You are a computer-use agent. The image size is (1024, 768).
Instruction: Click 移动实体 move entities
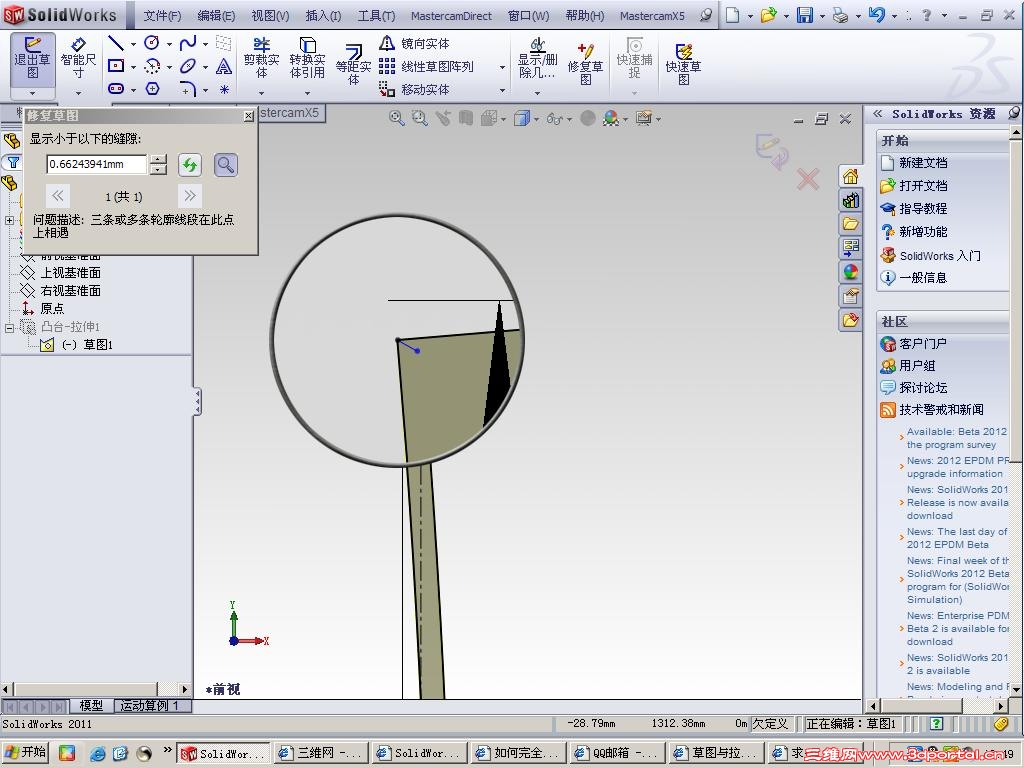[414, 89]
